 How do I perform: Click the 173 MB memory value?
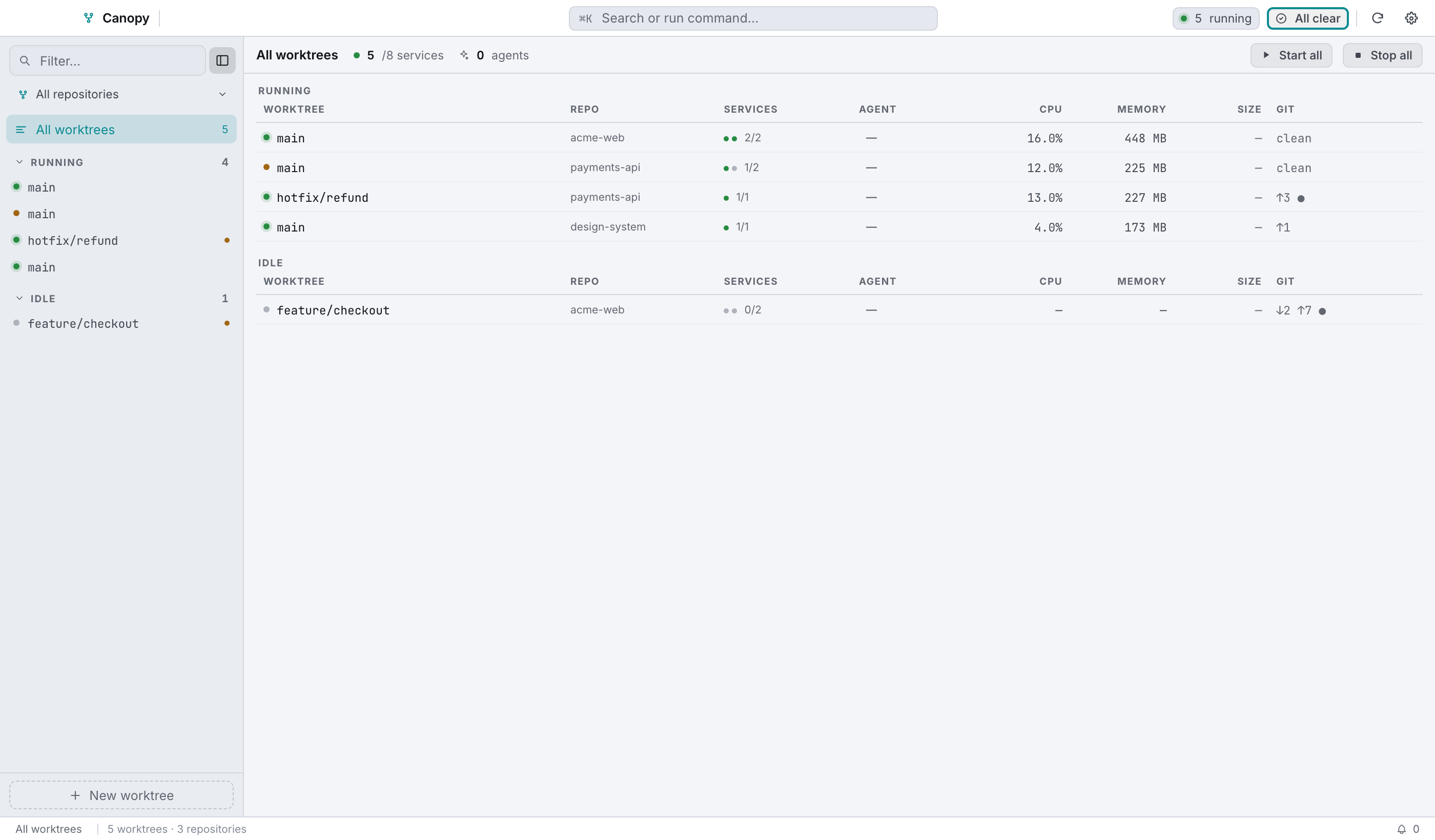click(1145, 227)
